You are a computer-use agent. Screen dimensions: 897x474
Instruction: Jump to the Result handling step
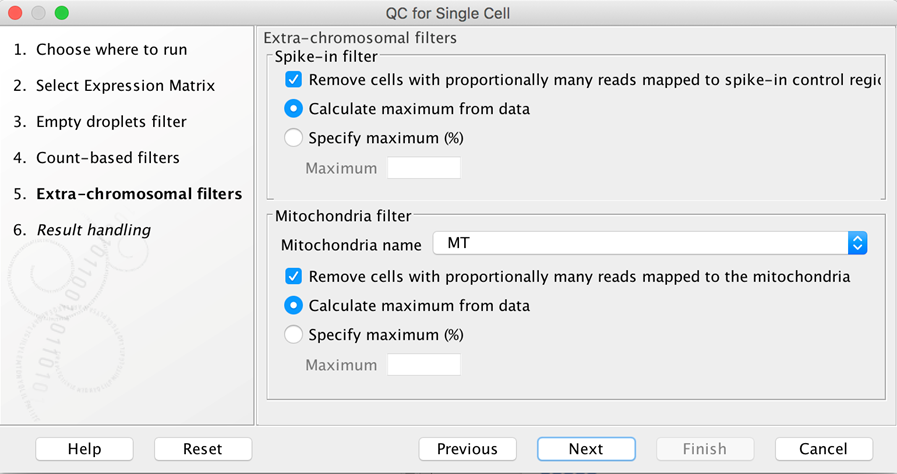94,230
